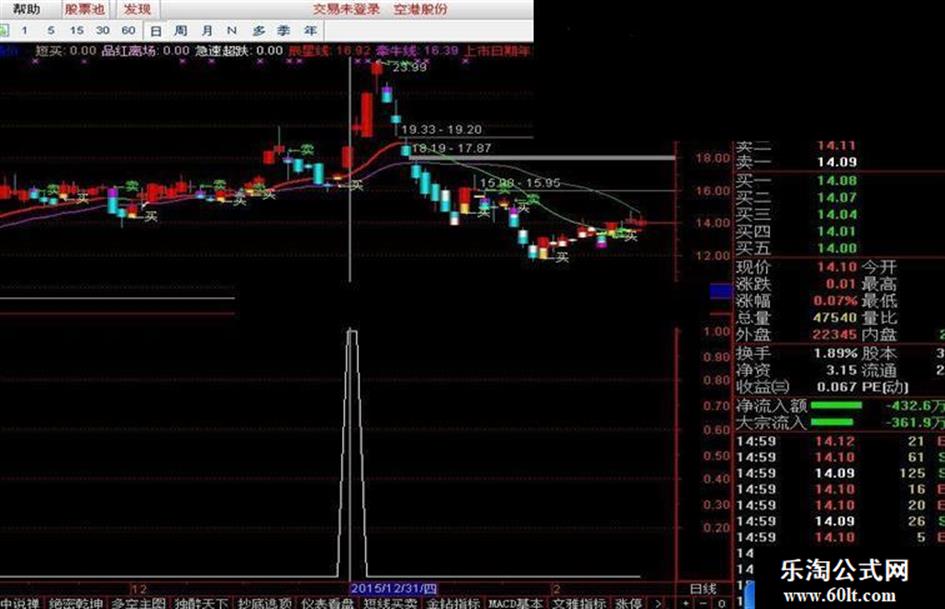Viewport: 945px width, 609px height.
Task: Click the 短买: 0.00 indicator readout
Action: (x=66, y=51)
